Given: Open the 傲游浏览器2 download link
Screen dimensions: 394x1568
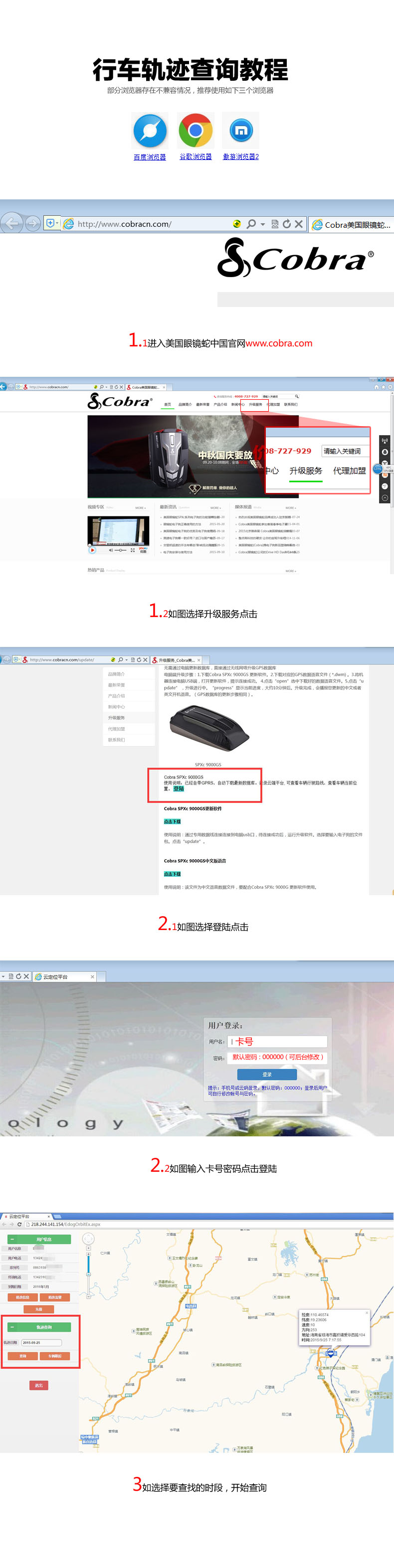Looking at the screenshot, I should click(240, 157).
